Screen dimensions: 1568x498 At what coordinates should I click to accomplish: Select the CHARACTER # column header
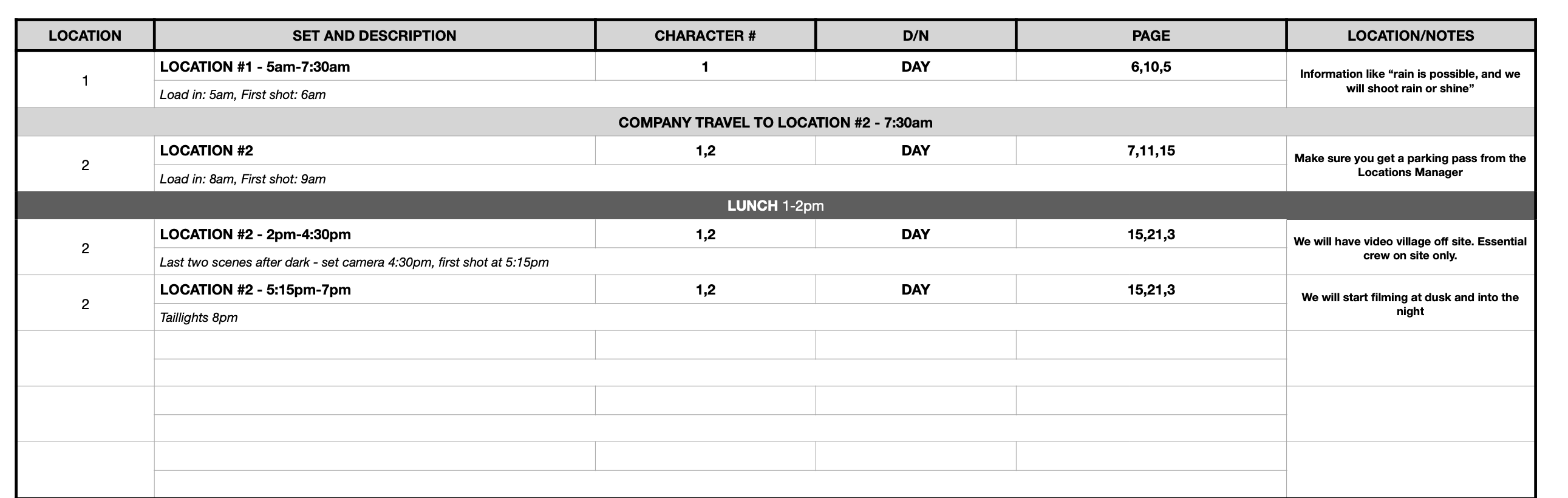(705, 35)
